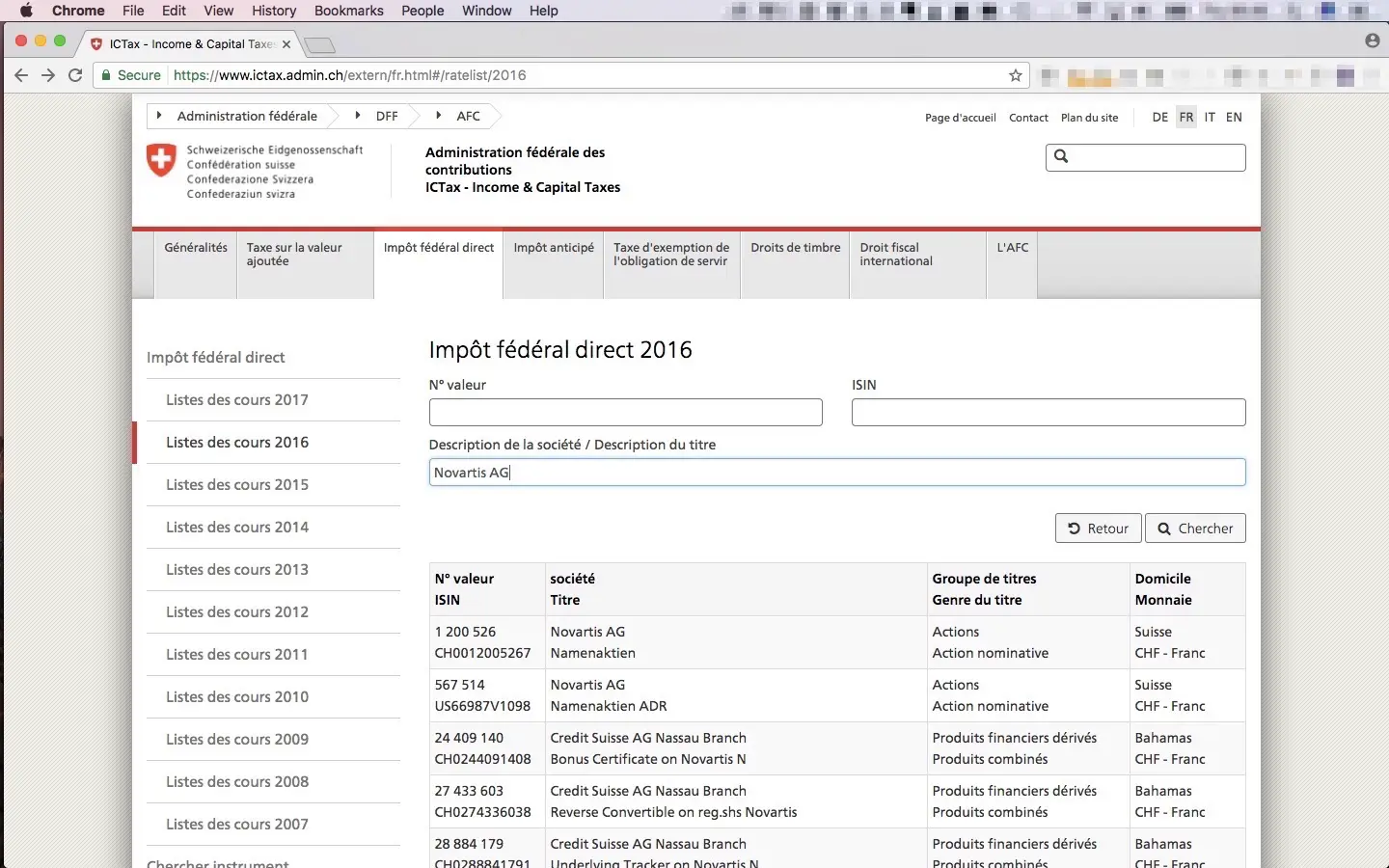
Task: Select the FR language option
Action: pos(1186,117)
